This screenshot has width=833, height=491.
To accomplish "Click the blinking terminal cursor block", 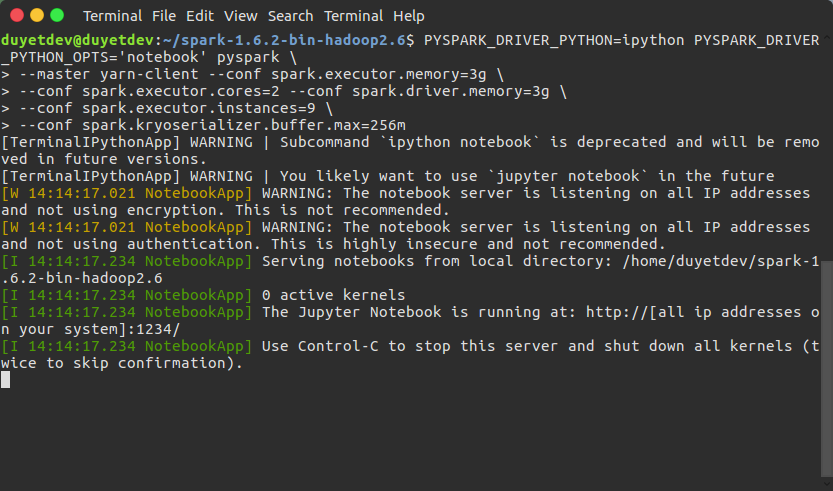I will (5, 379).
